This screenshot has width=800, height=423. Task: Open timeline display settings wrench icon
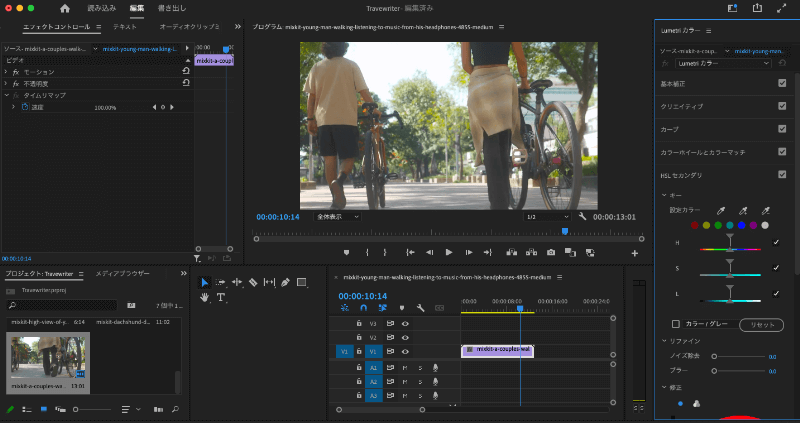[421, 308]
